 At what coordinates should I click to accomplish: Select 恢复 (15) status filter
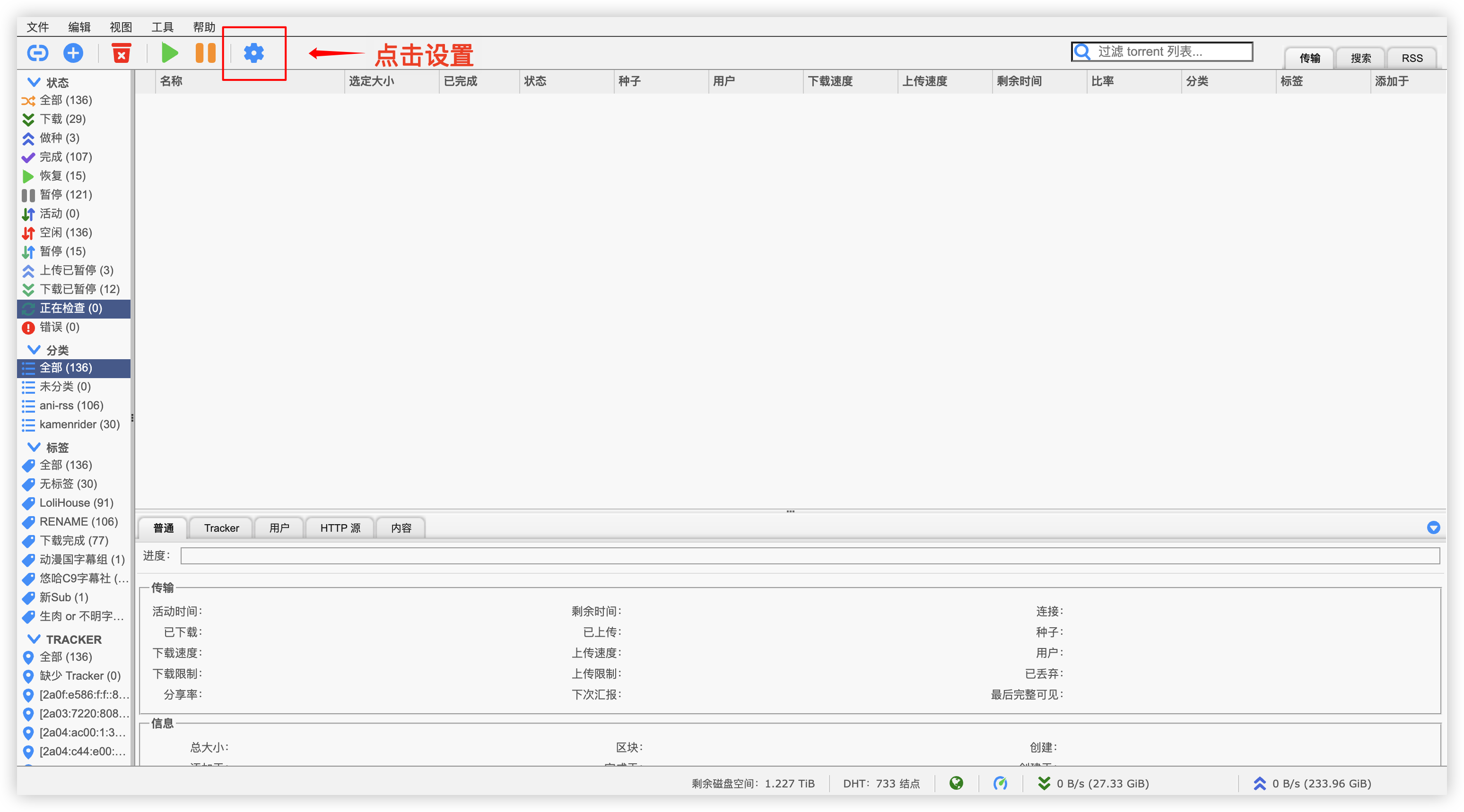[74, 175]
